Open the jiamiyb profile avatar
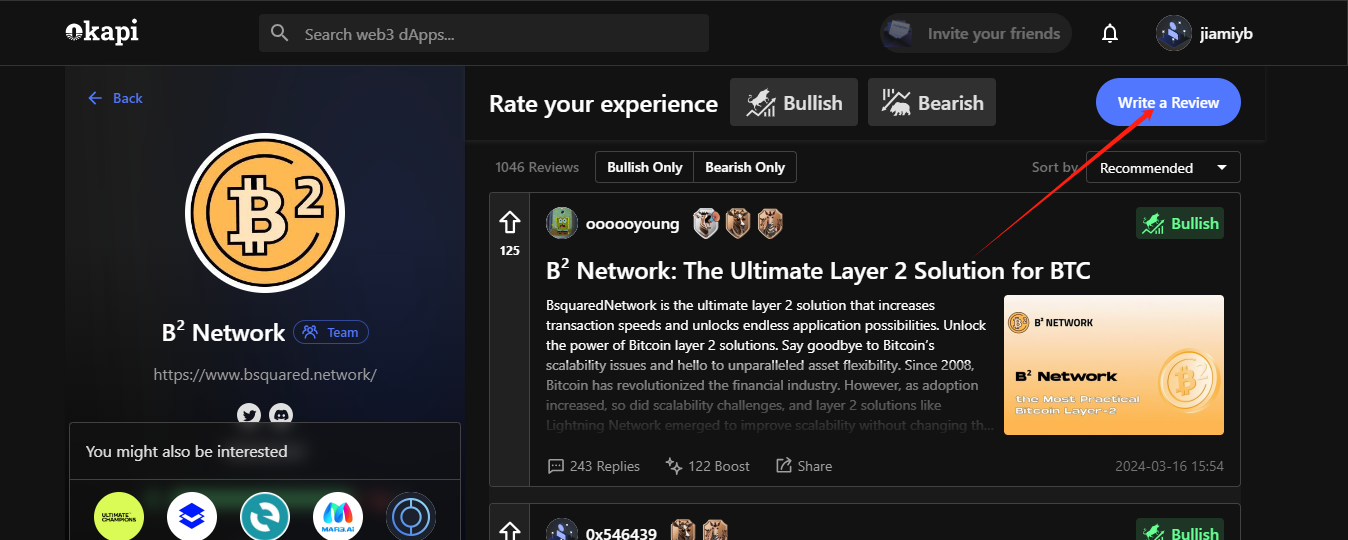Viewport: 1348px width, 540px height. [1173, 33]
